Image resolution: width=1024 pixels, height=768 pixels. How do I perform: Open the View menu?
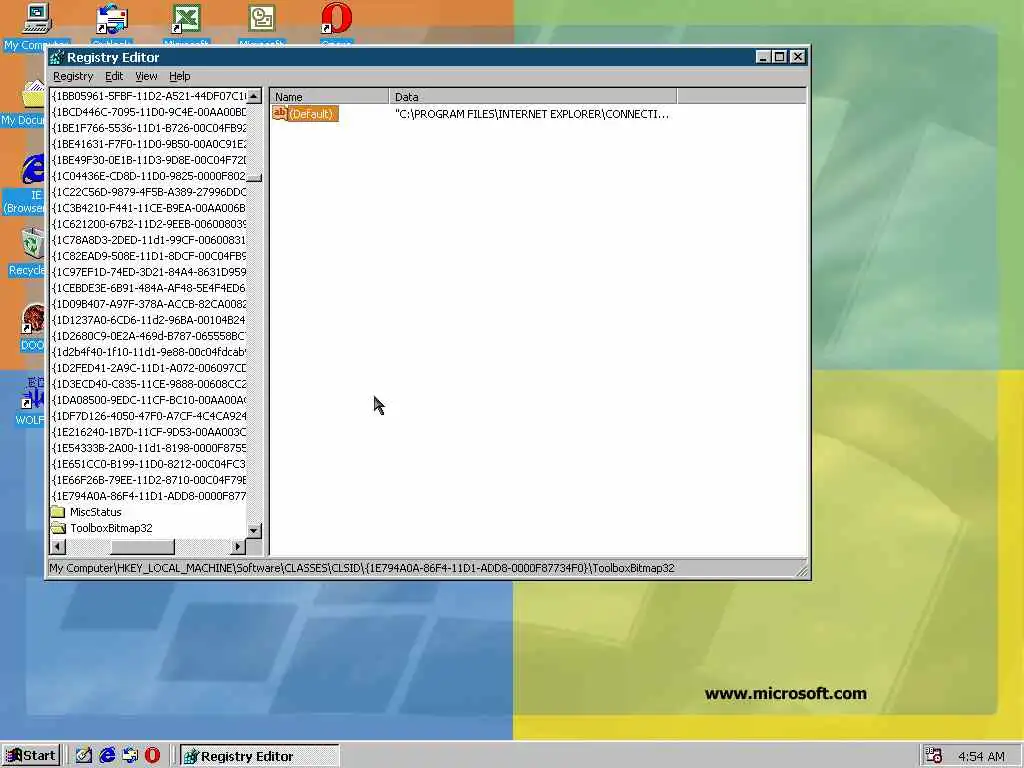[146, 76]
